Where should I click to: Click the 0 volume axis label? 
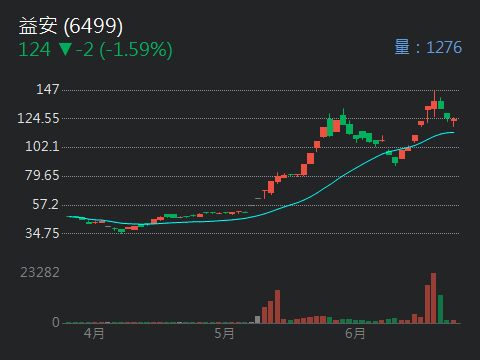pos(56,322)
